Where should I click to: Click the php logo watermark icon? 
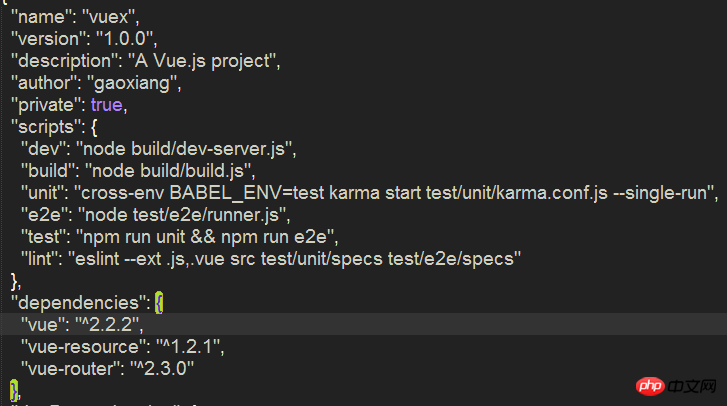point(650,386)
